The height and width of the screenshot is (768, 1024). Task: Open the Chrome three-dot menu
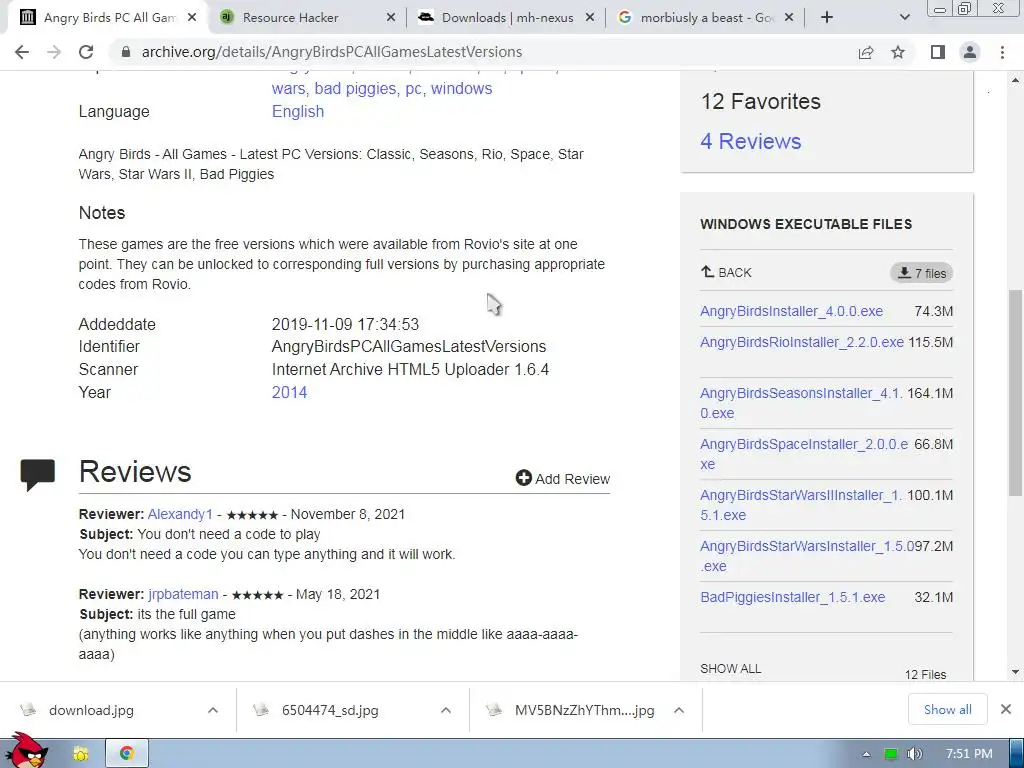[x=1002, y=52]
